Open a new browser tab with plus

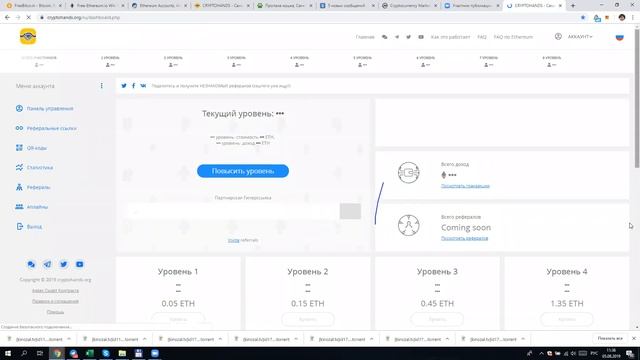tap(573, 6)
